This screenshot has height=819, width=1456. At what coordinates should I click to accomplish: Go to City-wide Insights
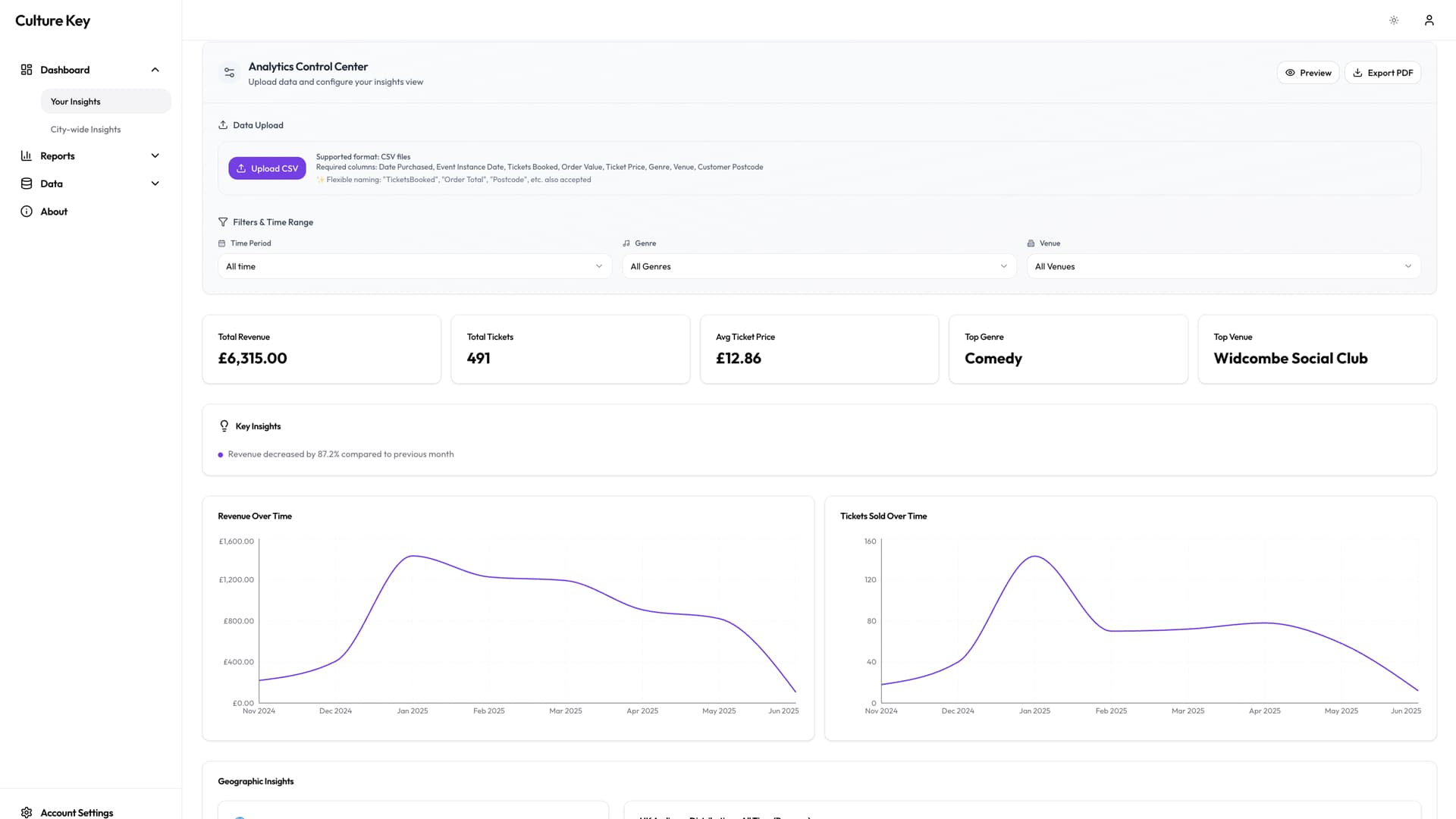coord(86,130)
